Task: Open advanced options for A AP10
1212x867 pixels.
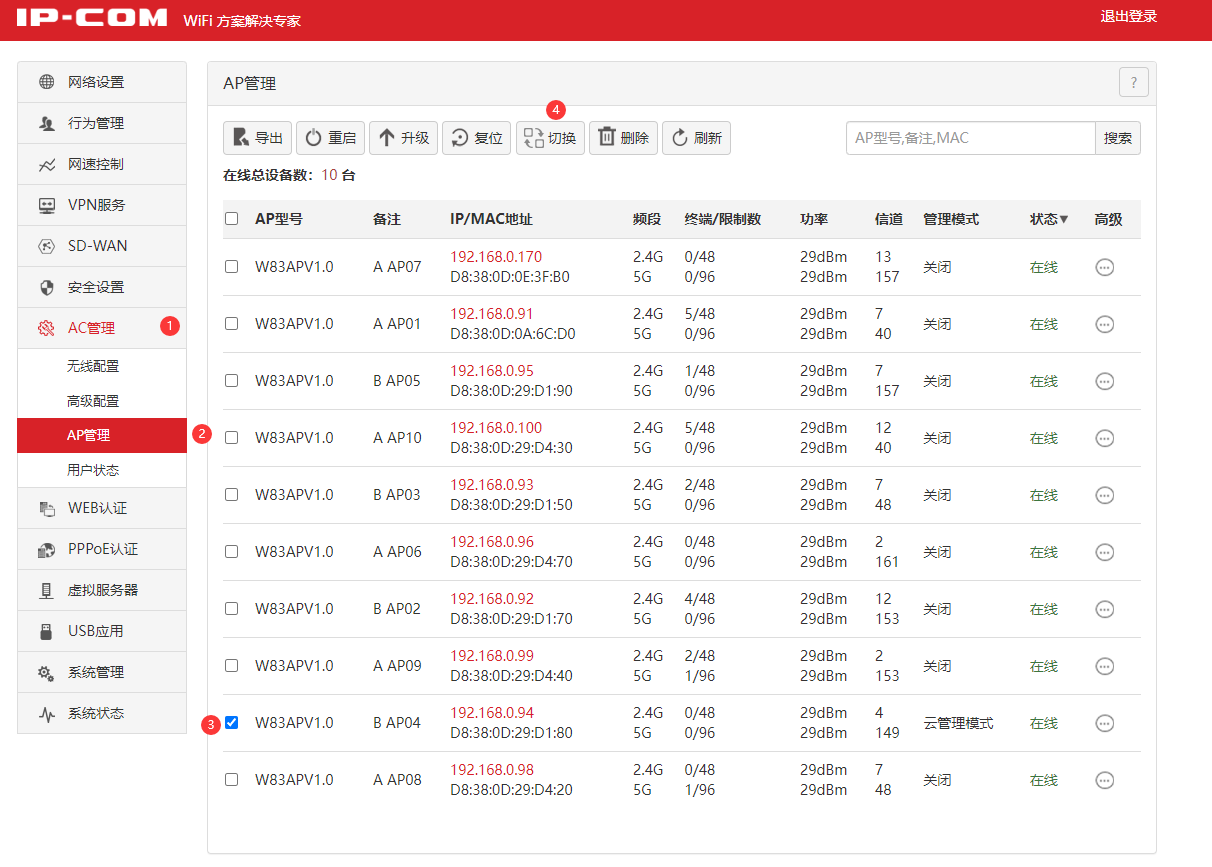Action: coord(1105,438)
